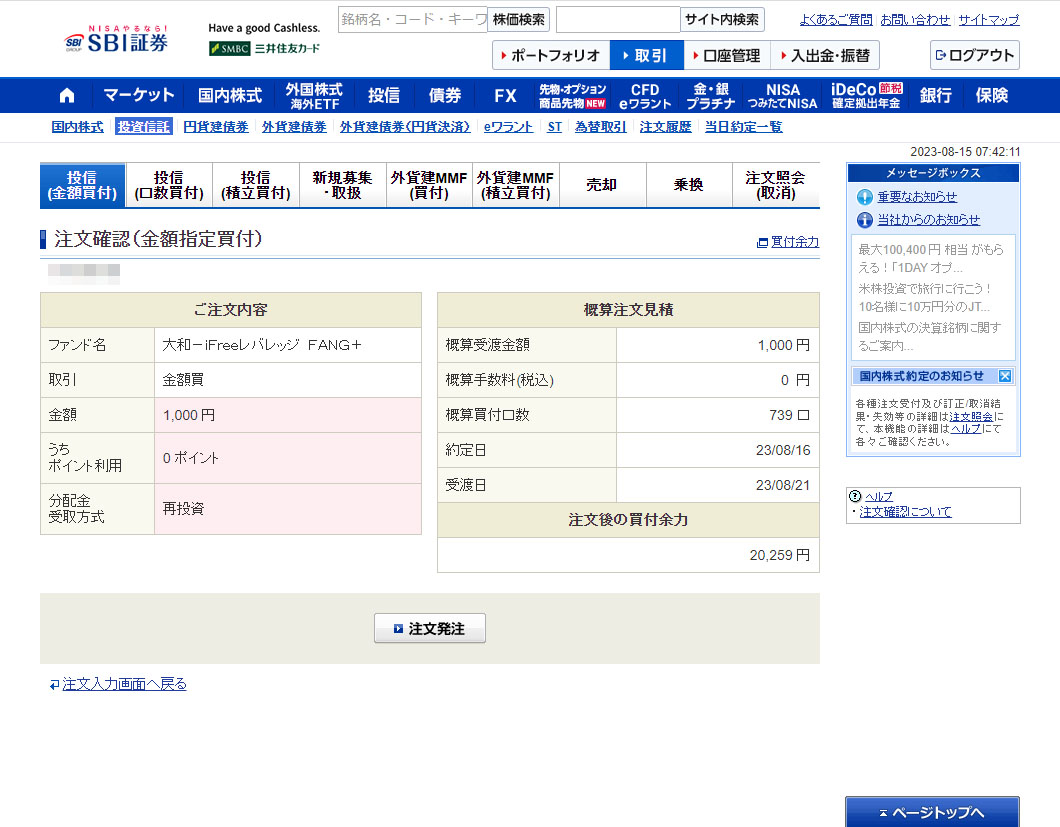Screen dimensions: 1060x827
Task: Click the SBI証券 logo
Action: pyautogui.click(x=116, y=41)
